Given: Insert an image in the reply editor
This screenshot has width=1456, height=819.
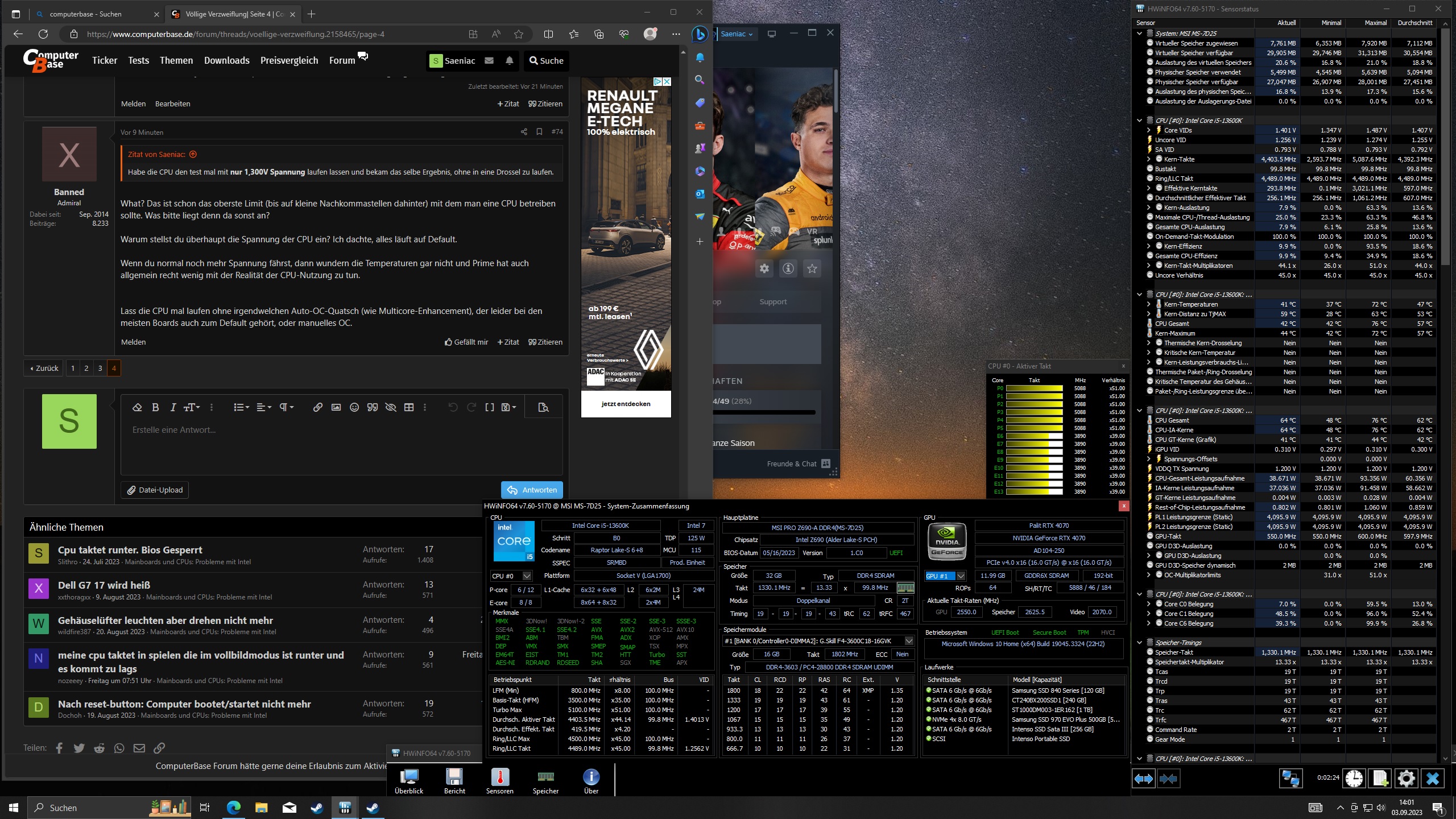Looking at the screenshot, I should pos(336,407).
